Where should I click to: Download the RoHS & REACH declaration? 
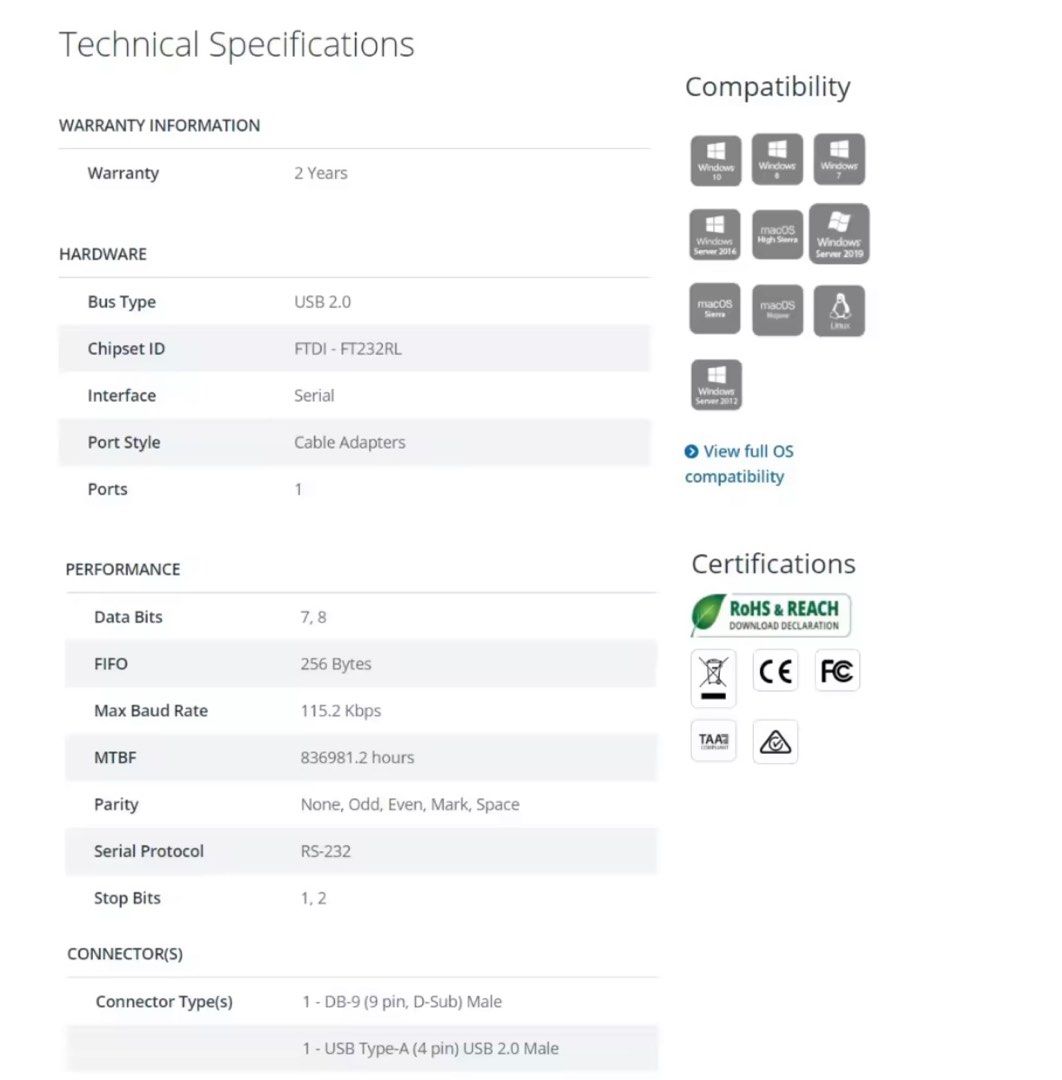tap(771, 615)
